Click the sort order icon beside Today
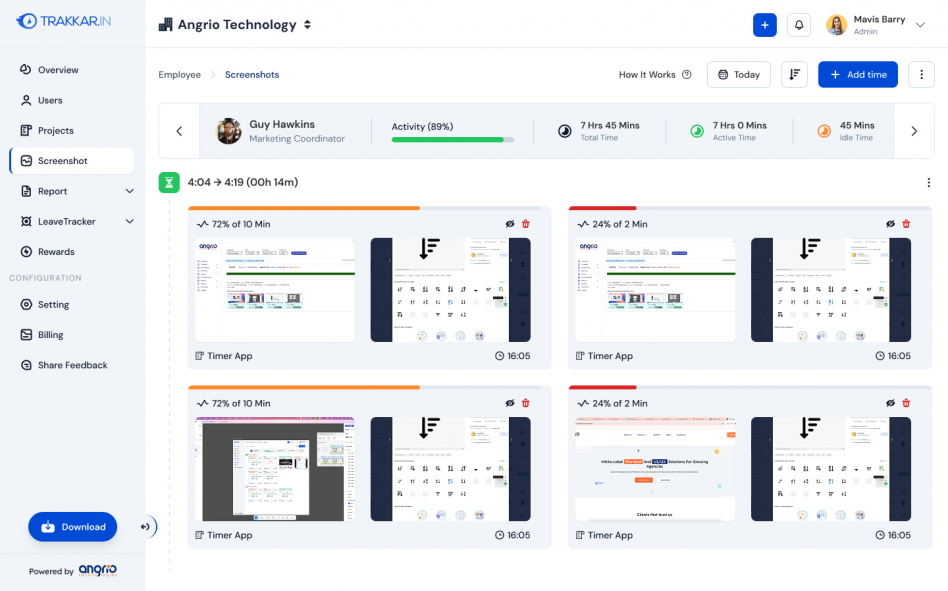The image size is (948, 591). click(794, 74)
